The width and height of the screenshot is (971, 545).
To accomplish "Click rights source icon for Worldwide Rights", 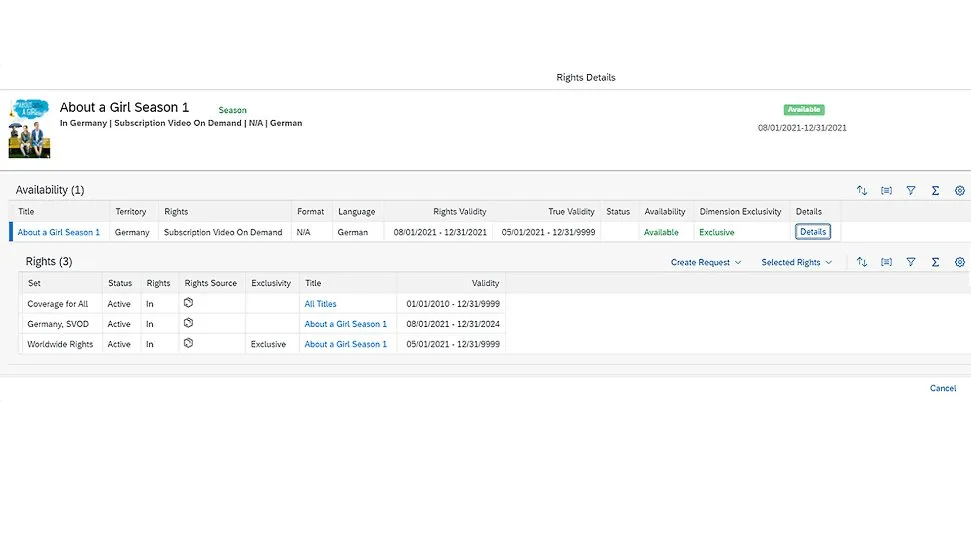I will pyautogui.click(x=188, y=343).
